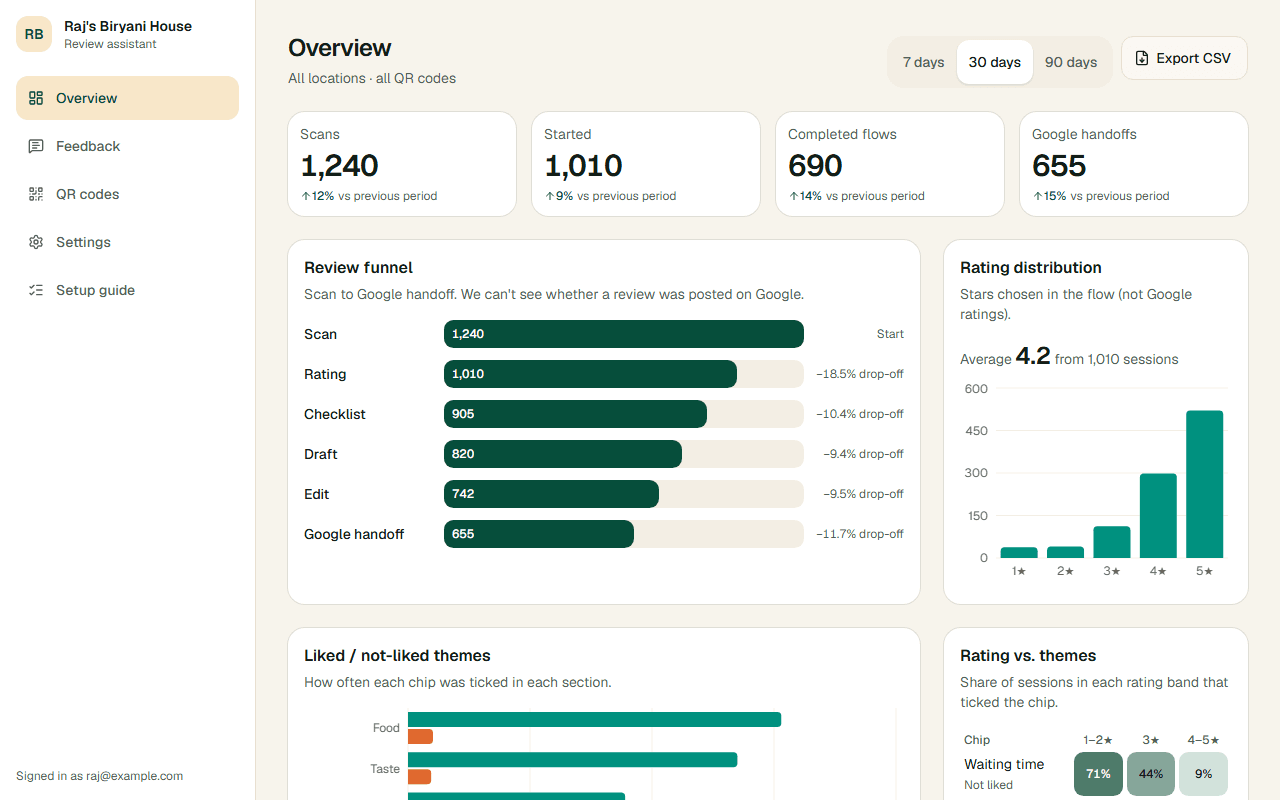Click the 9% Waiting time heatmap cell

click(x=1203, y=774)
